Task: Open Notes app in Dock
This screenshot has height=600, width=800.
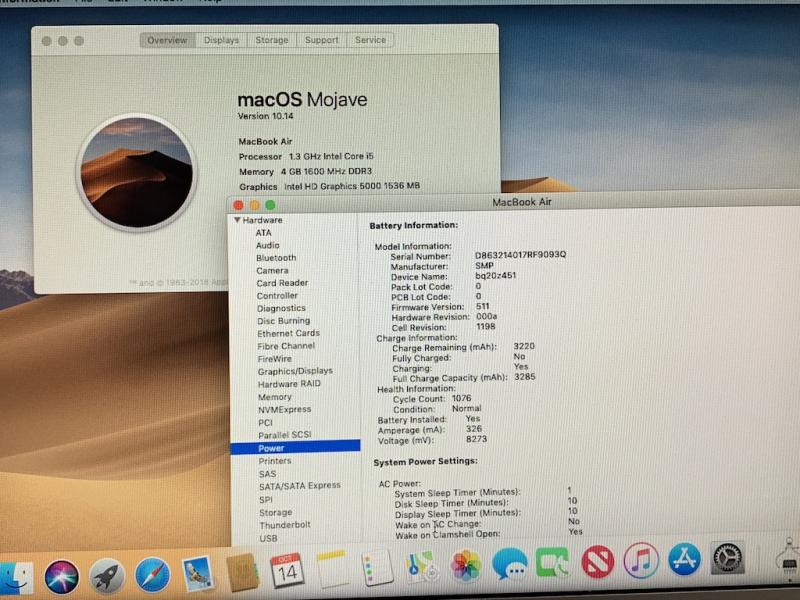Action: pyautogui.click(x=332, y=568)
